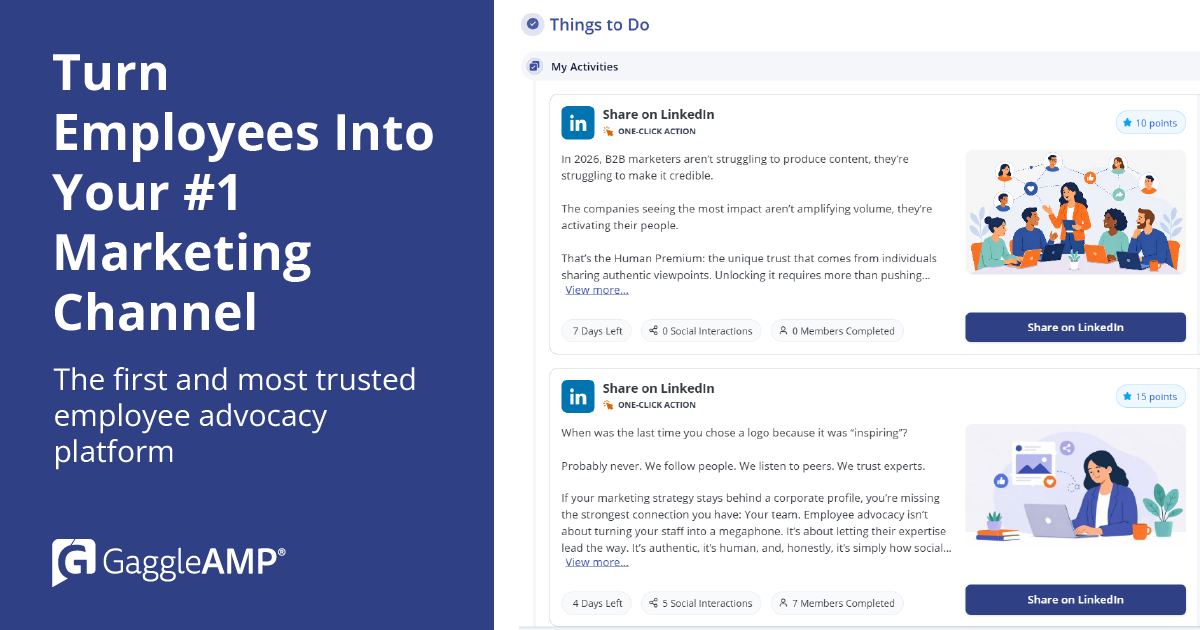
Task: Click Share on LinkedIn button for 15-point activity
Action: click(1075, 600)
